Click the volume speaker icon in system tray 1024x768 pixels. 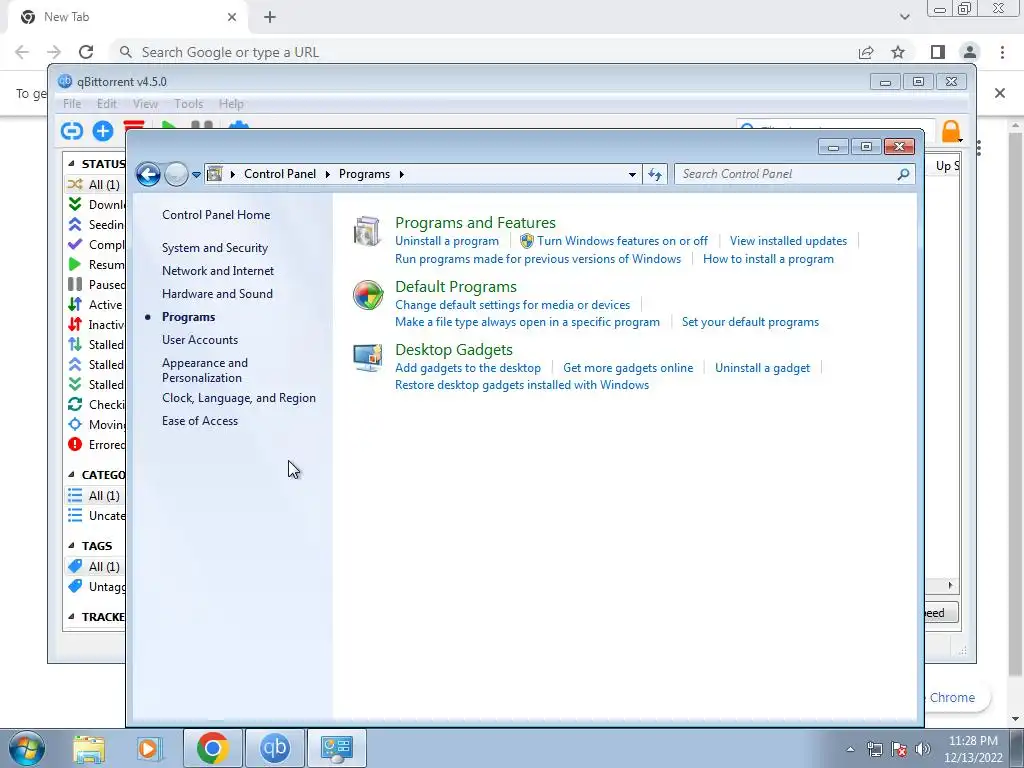pyautogui.click(x=923, y=749)
